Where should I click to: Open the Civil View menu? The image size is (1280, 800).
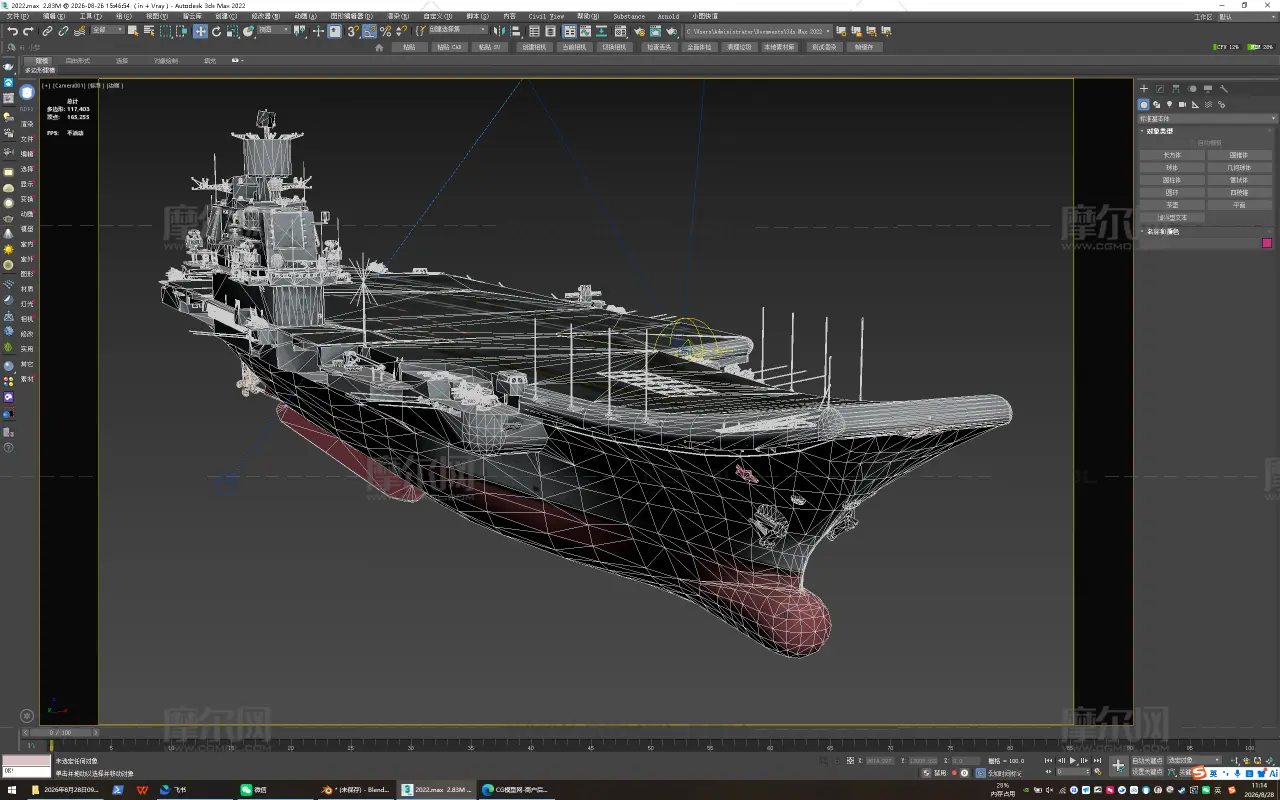pos(546,17)
